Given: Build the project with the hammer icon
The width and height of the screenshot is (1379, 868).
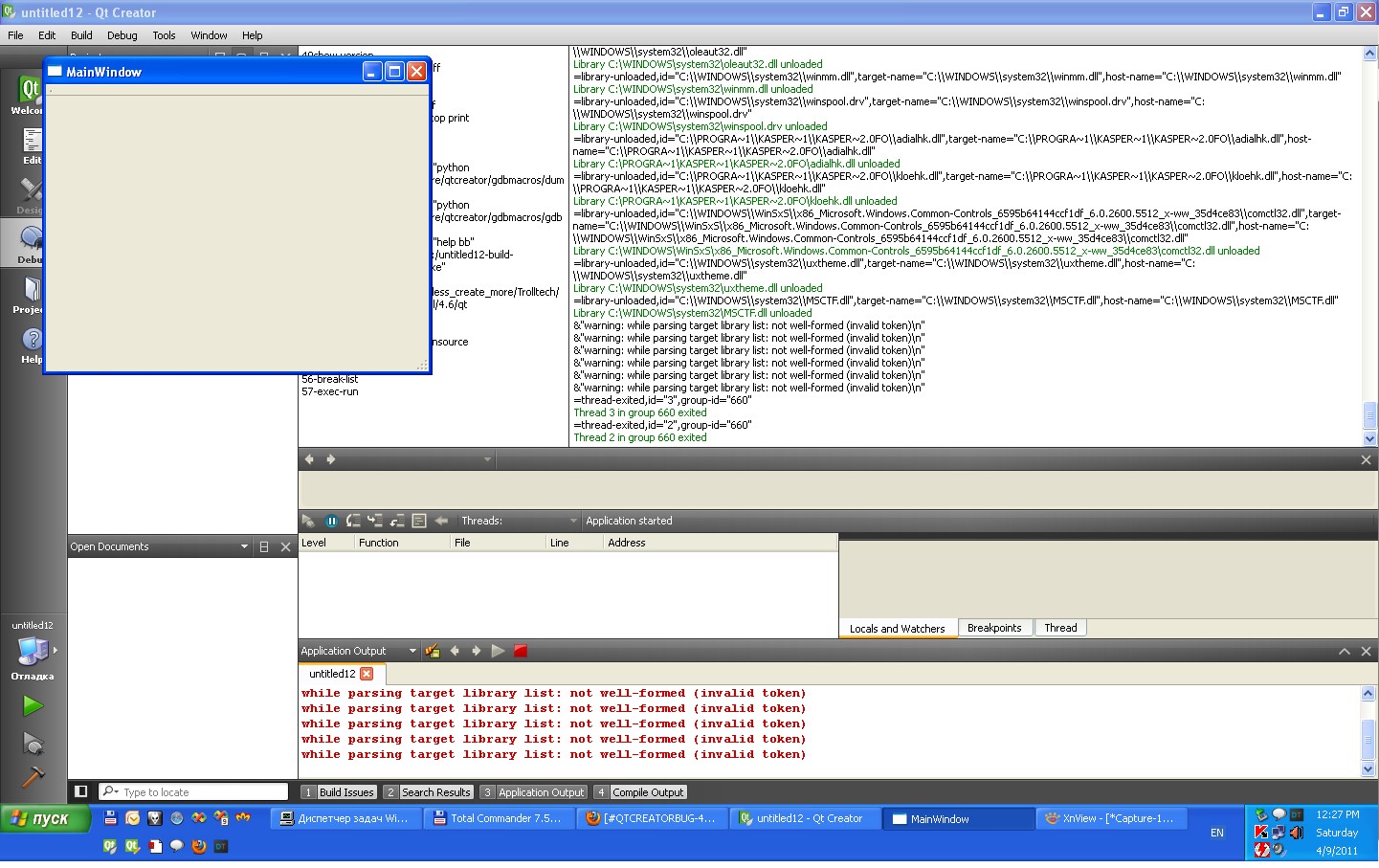Looking at the screenshot, I should click(x=33, y=777).
